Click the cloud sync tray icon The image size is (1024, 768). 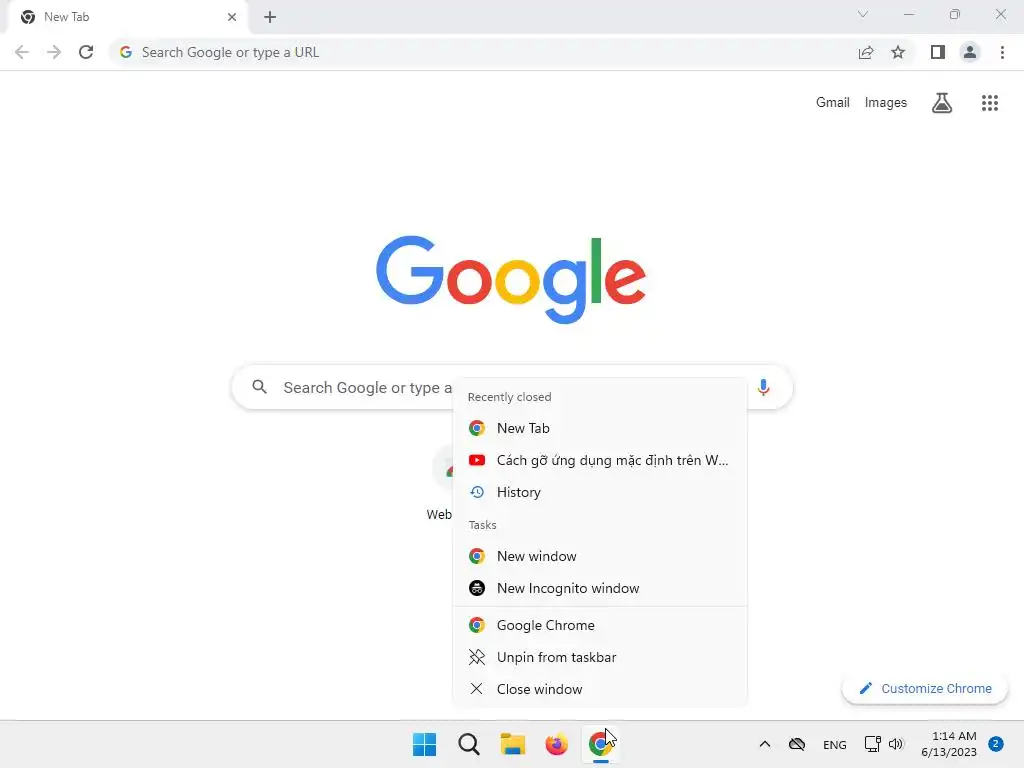[x=797, y=744]
